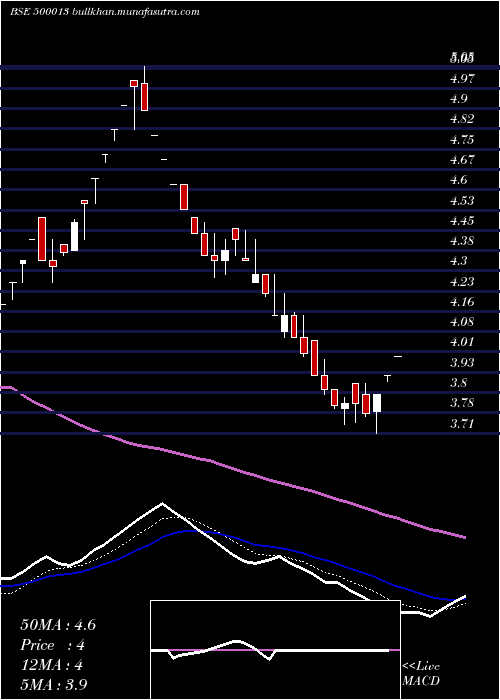
Task: Click the 4.9 price axis label
Action: click(459, 99)
